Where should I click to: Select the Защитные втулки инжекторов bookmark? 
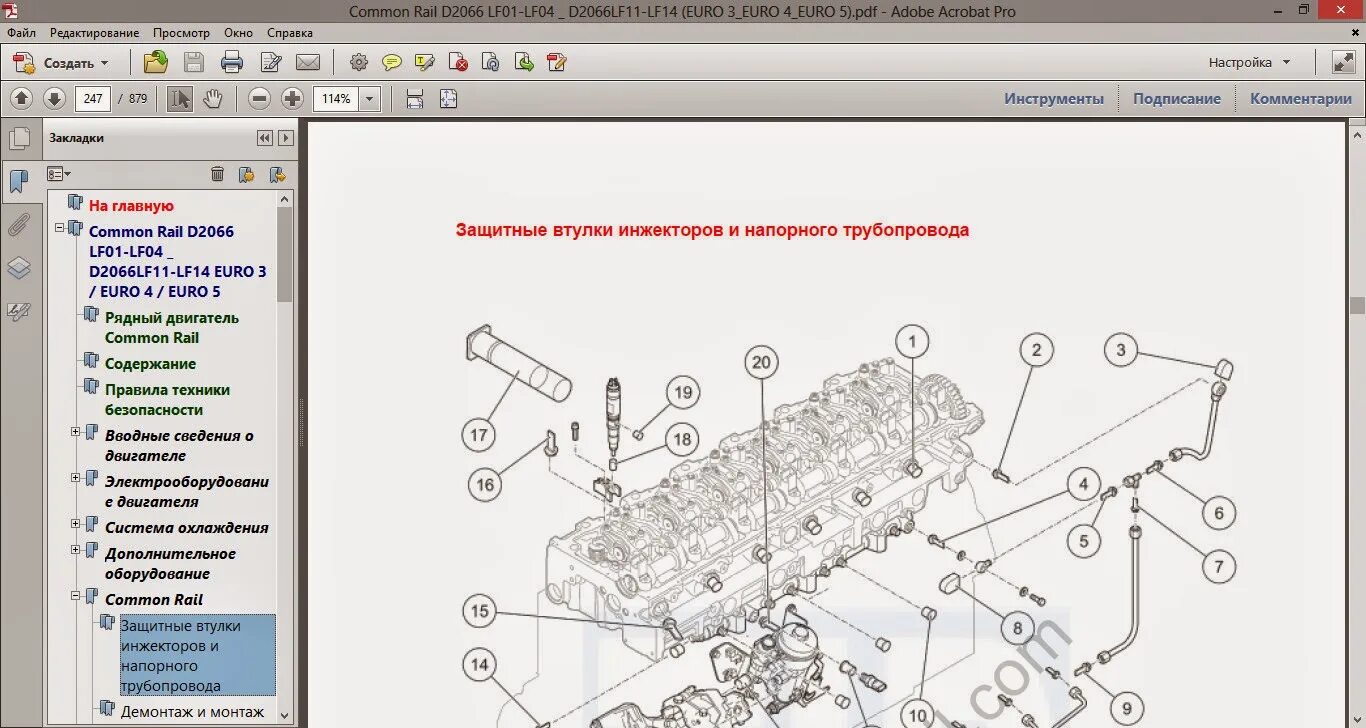point(197,656)
